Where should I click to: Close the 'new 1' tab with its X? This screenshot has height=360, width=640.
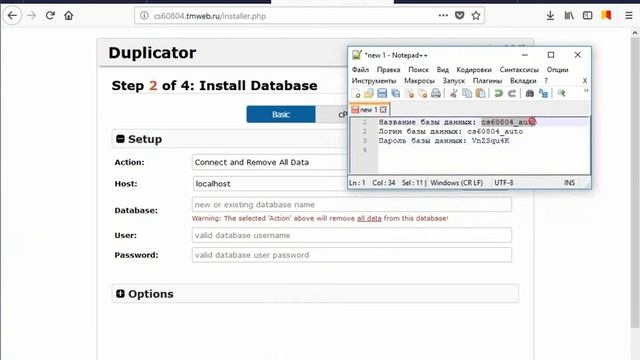pyautogui.click(x=383, y=110)
